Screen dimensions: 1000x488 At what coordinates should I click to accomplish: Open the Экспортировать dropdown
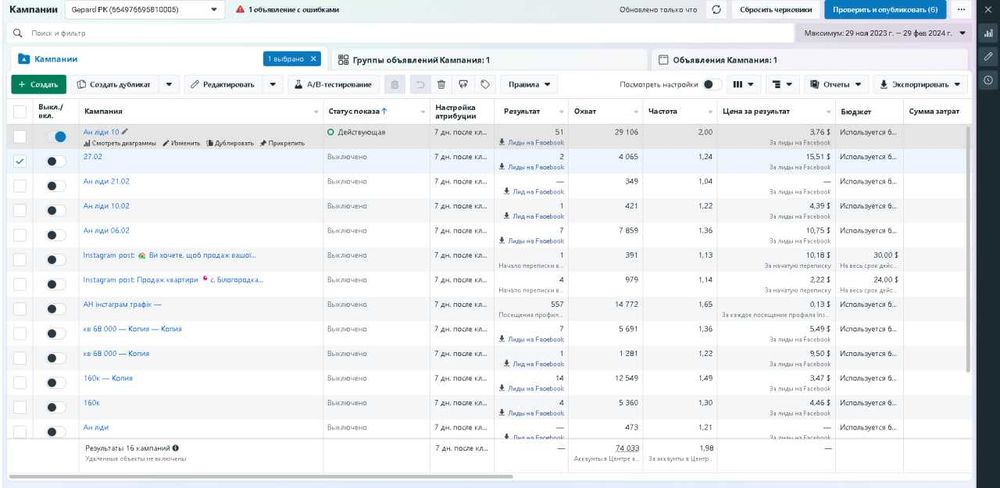pos(920,84)
